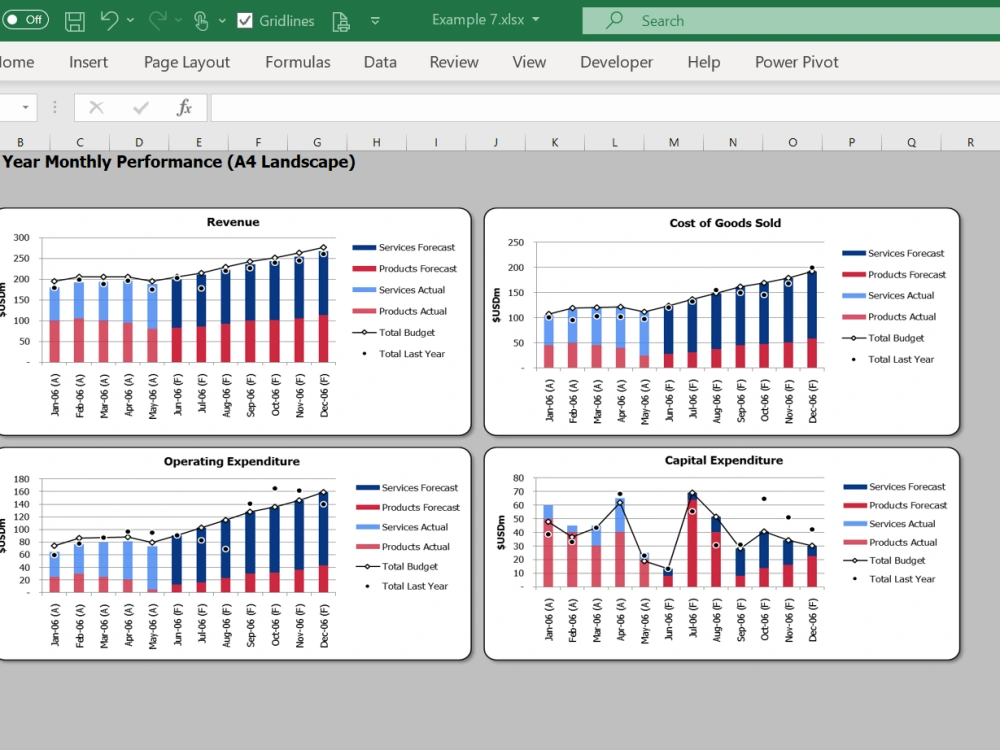Select column K header
The width and height of the screenshot is (1000, 750).
point(553,141)
